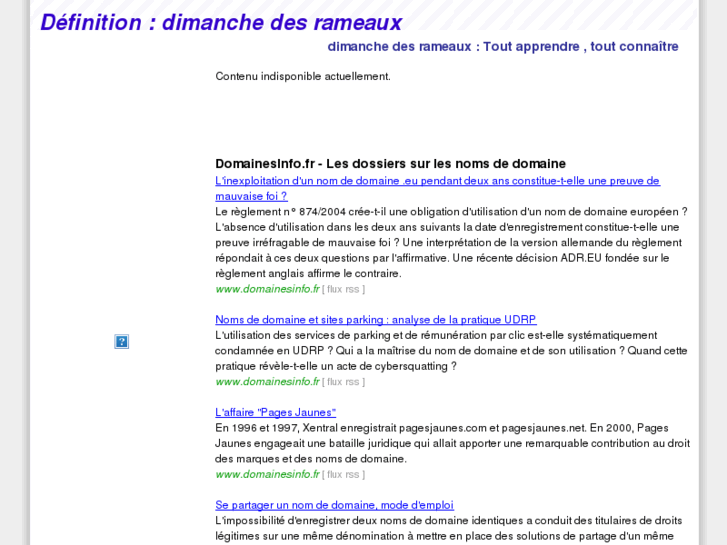
Task: Click the paragraph starting 'En 1996 et 1997, Xentral'
Action: pos(453,443)
